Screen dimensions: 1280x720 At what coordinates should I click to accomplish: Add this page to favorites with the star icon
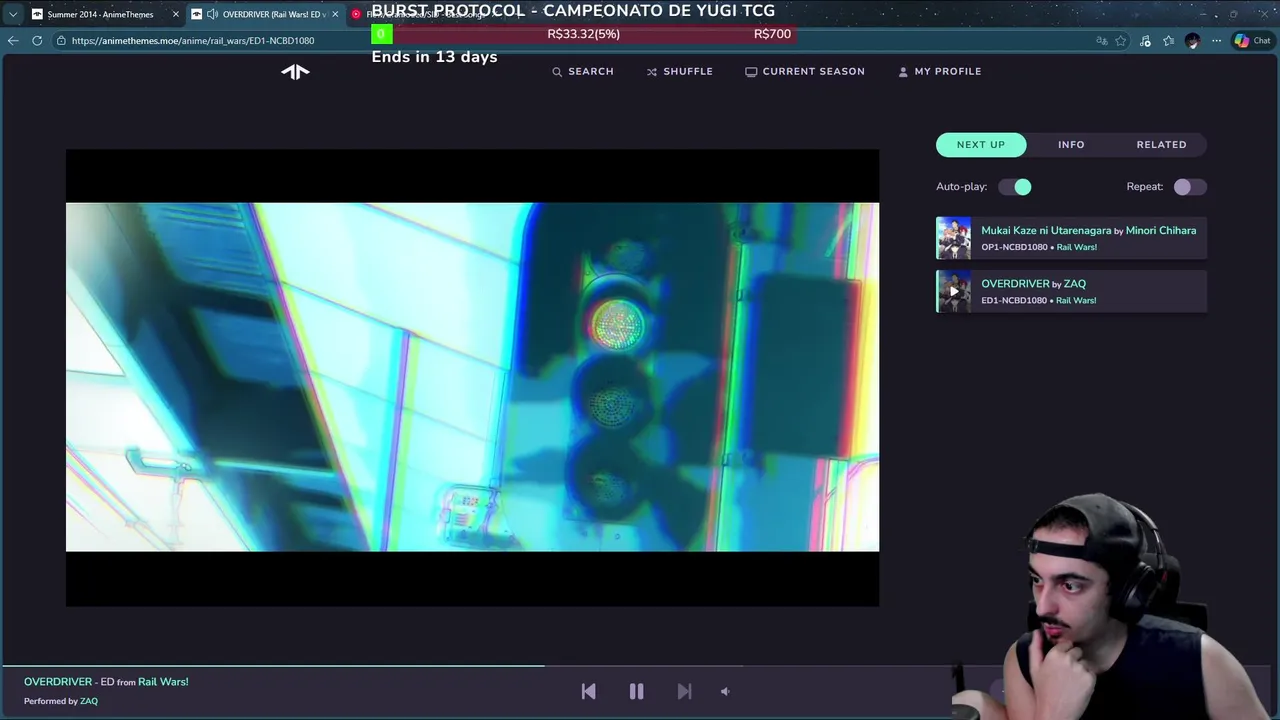[1121, 41]
